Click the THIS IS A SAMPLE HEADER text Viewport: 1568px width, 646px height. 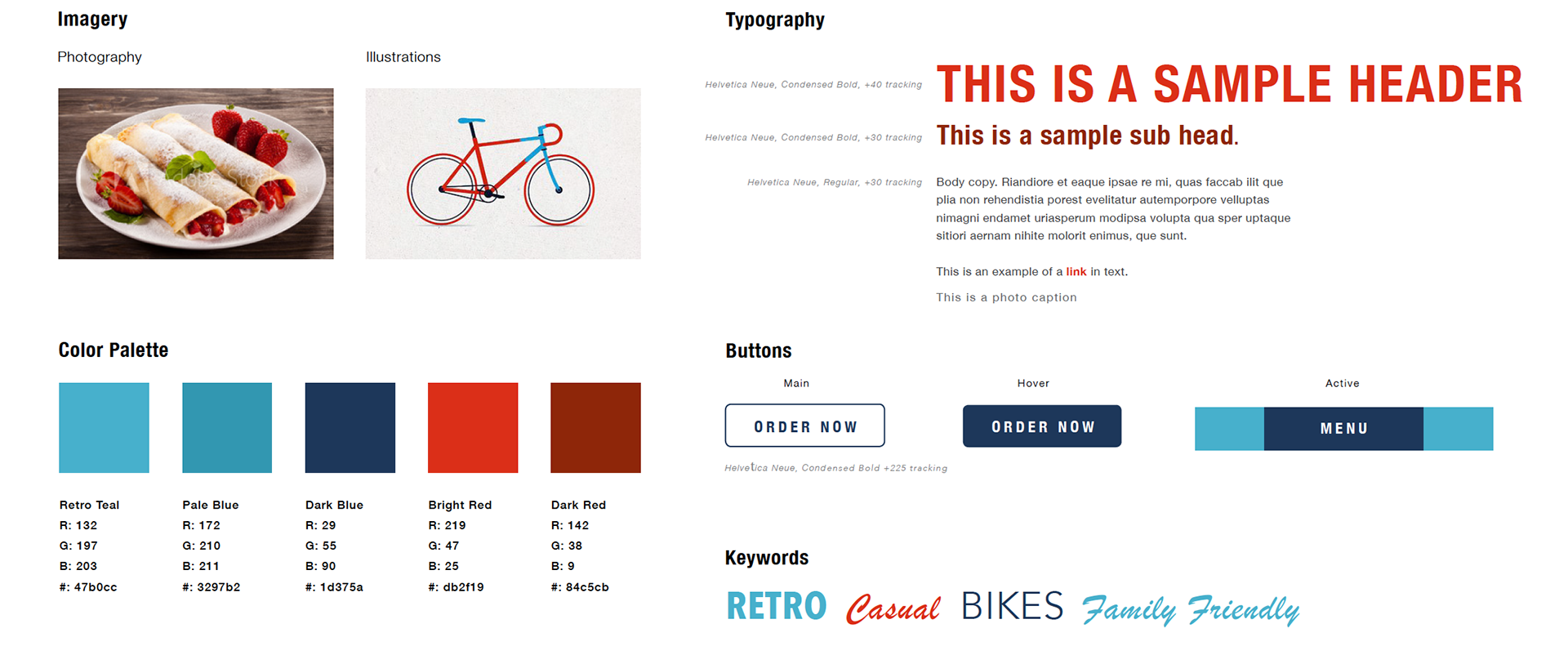[1229, 84]
